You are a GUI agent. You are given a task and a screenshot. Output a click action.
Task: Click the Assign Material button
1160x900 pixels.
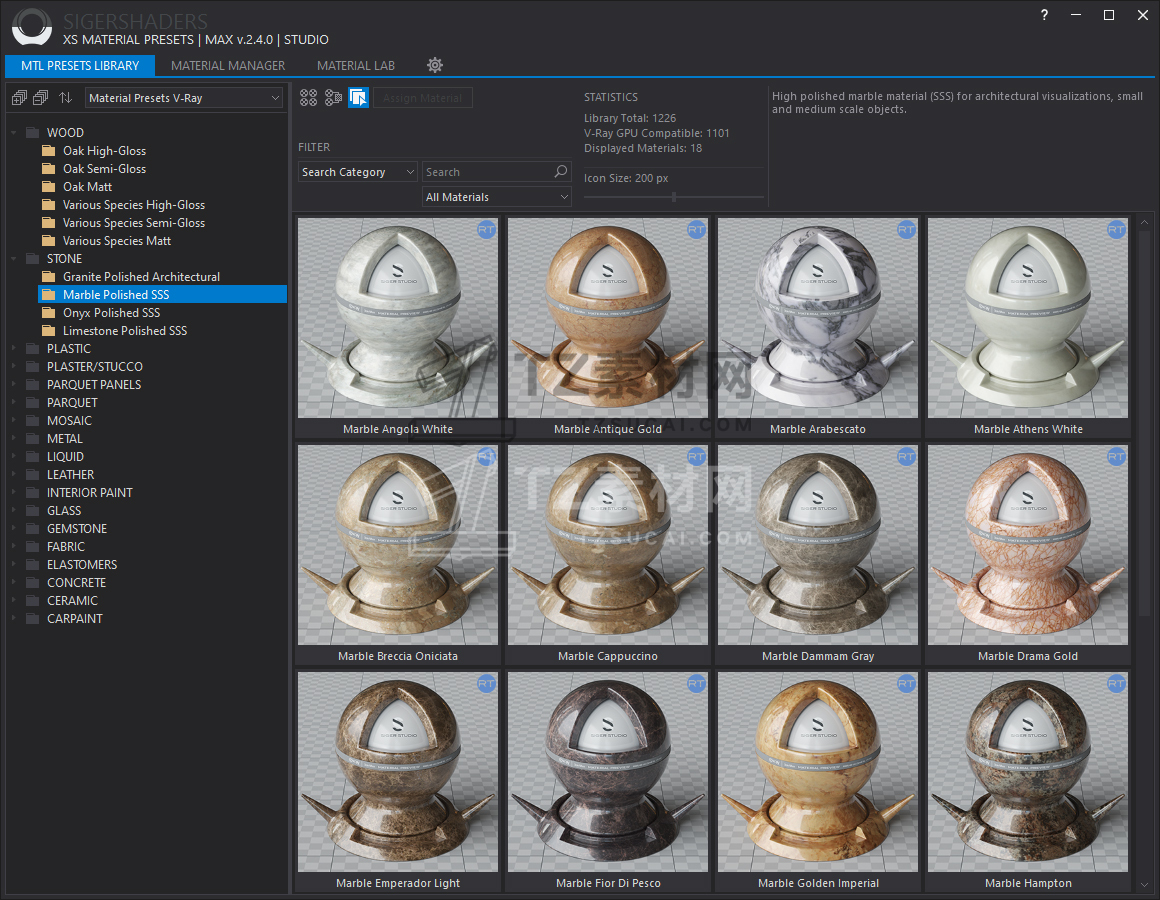[x=422, y=98]
